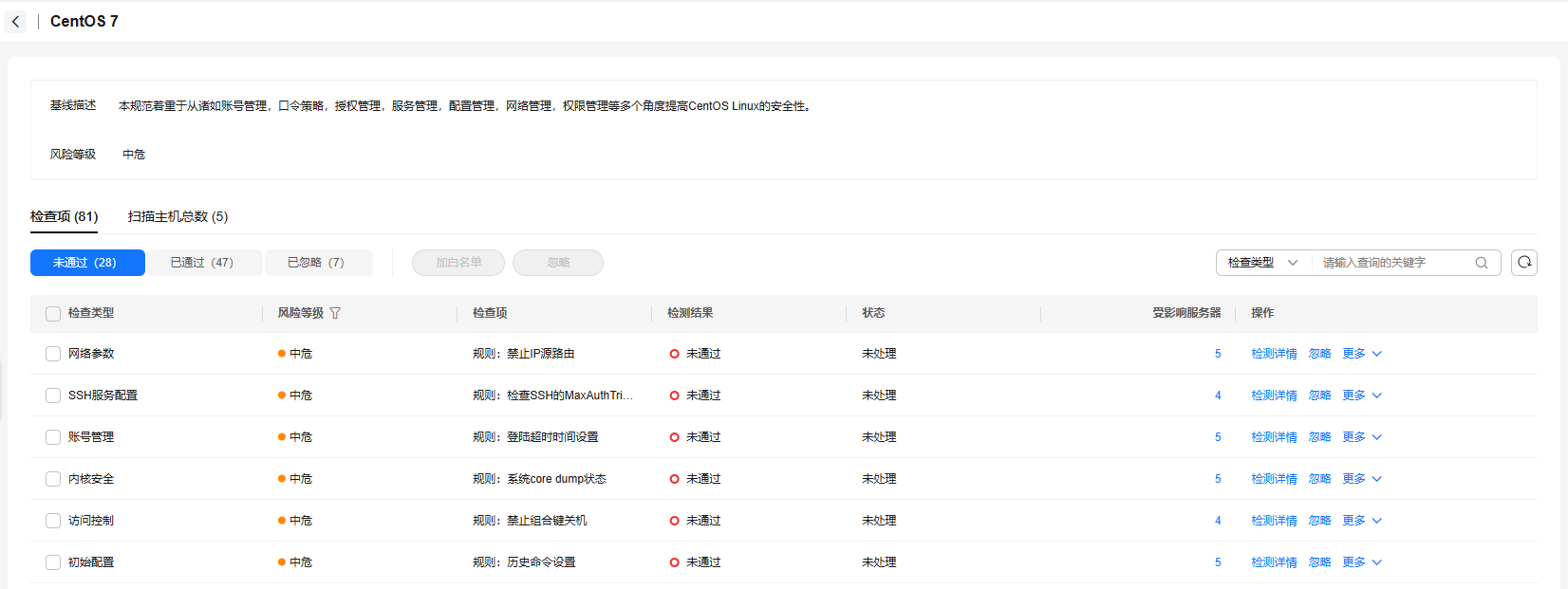Image resolution: width=1568 pixels, height=589 pixels.
Task: Expand 更多 for the 网络参数 row
Action: pos(1362,354)
